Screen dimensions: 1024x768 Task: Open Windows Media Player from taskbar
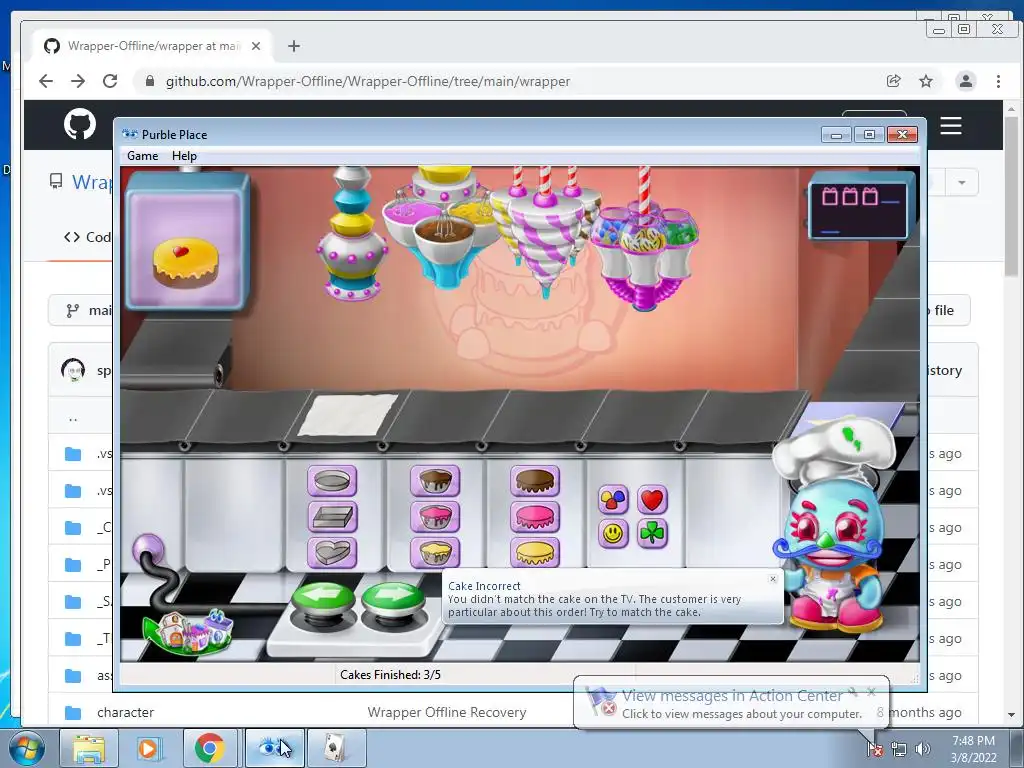pyautogui.click(x=148, y=748)
